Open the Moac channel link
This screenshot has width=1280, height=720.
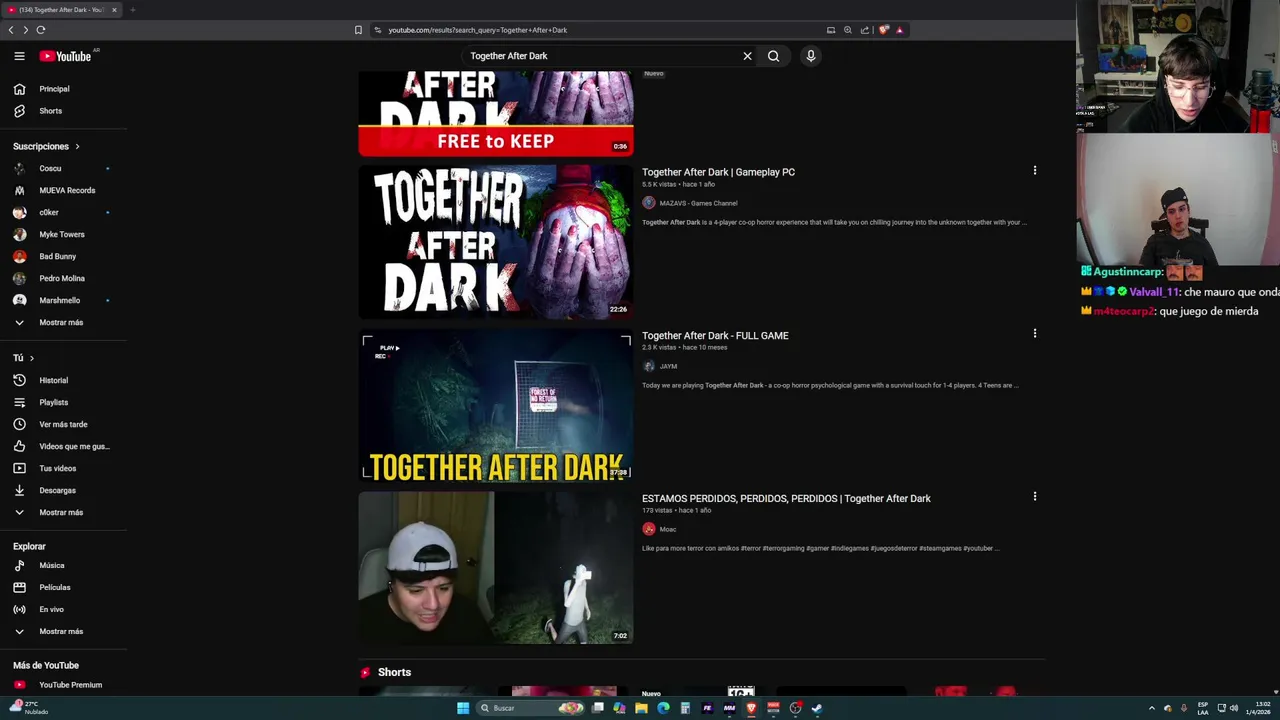667,529
